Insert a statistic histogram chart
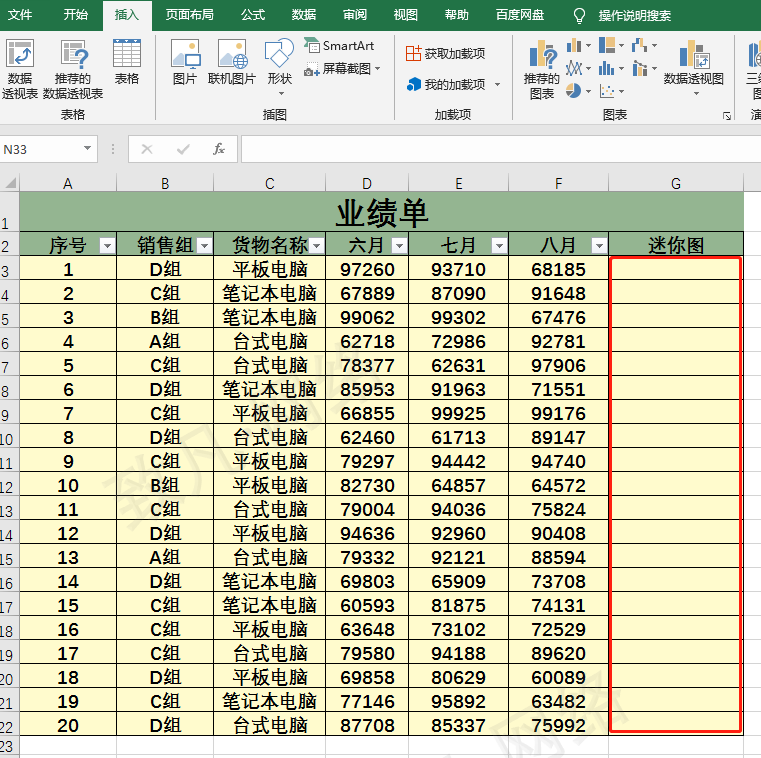This screenshot has width=761, height=758. (611, 68)
